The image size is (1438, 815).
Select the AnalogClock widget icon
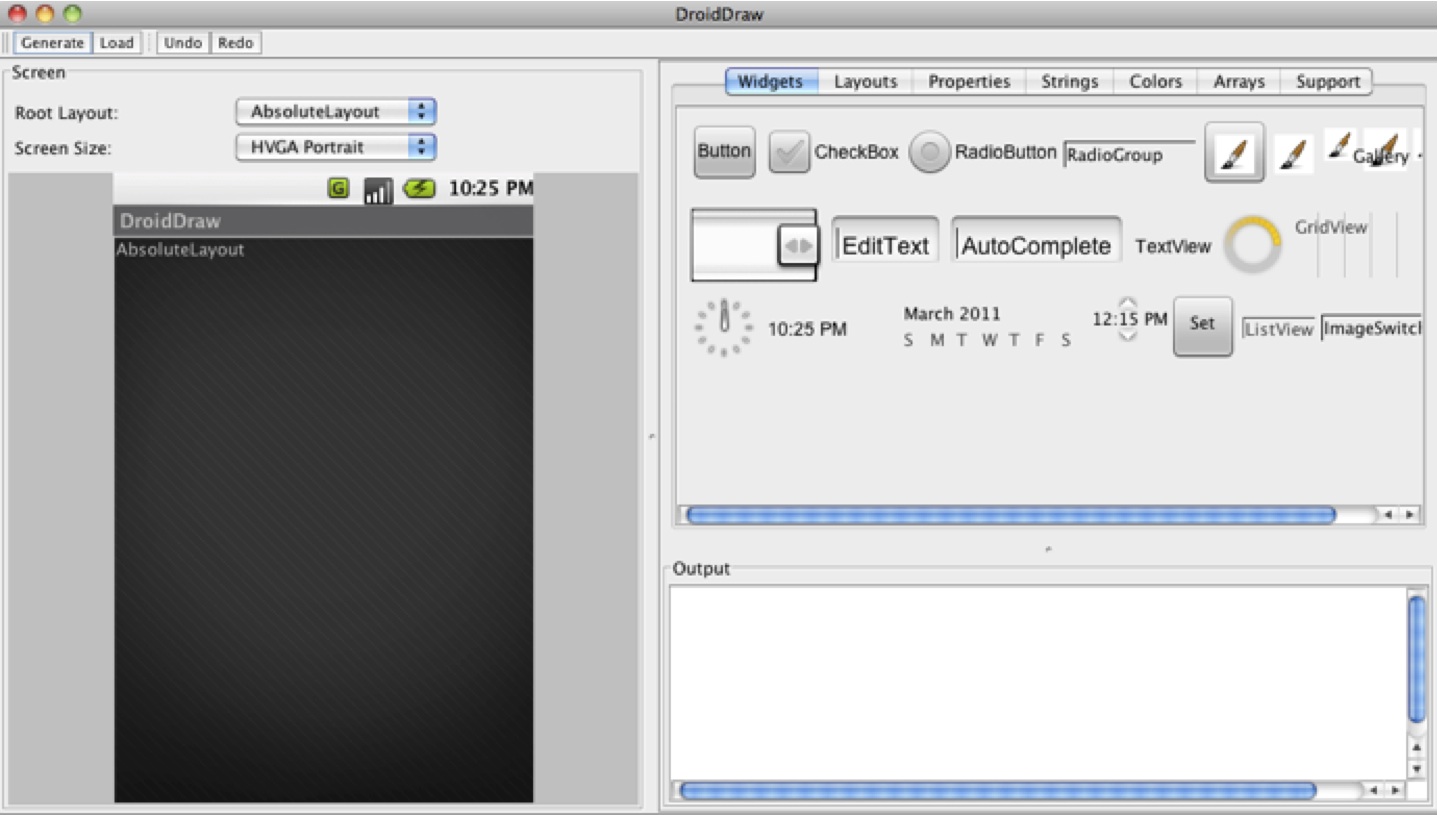[x=724, y=327]
